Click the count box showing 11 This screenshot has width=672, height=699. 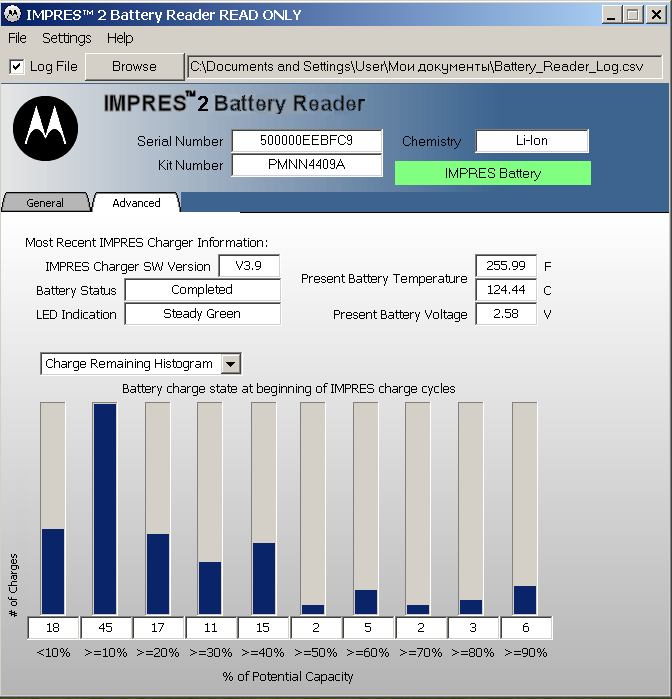coord(211,628)
